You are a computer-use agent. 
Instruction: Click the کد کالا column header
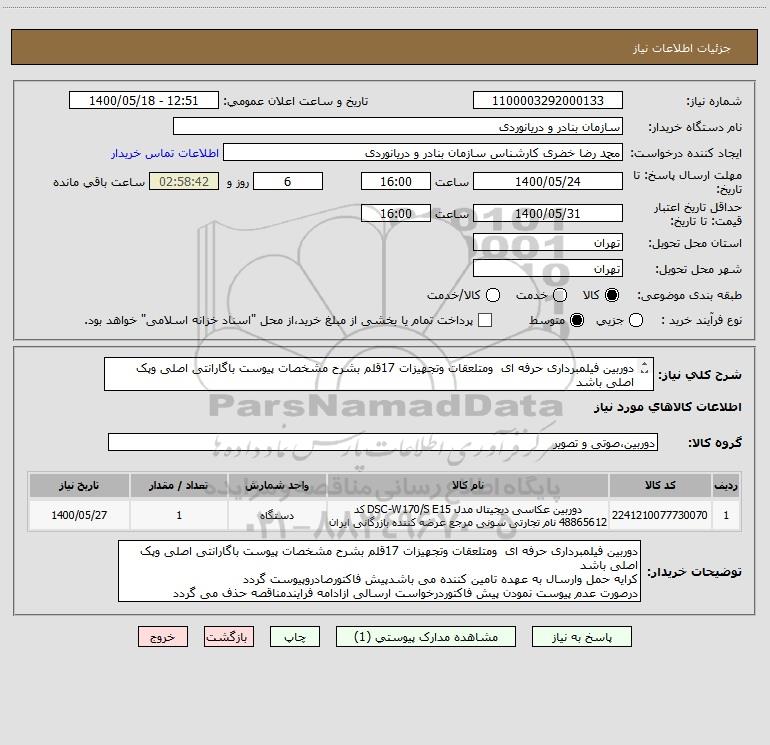pyautogui.click(x=660, y=485)
